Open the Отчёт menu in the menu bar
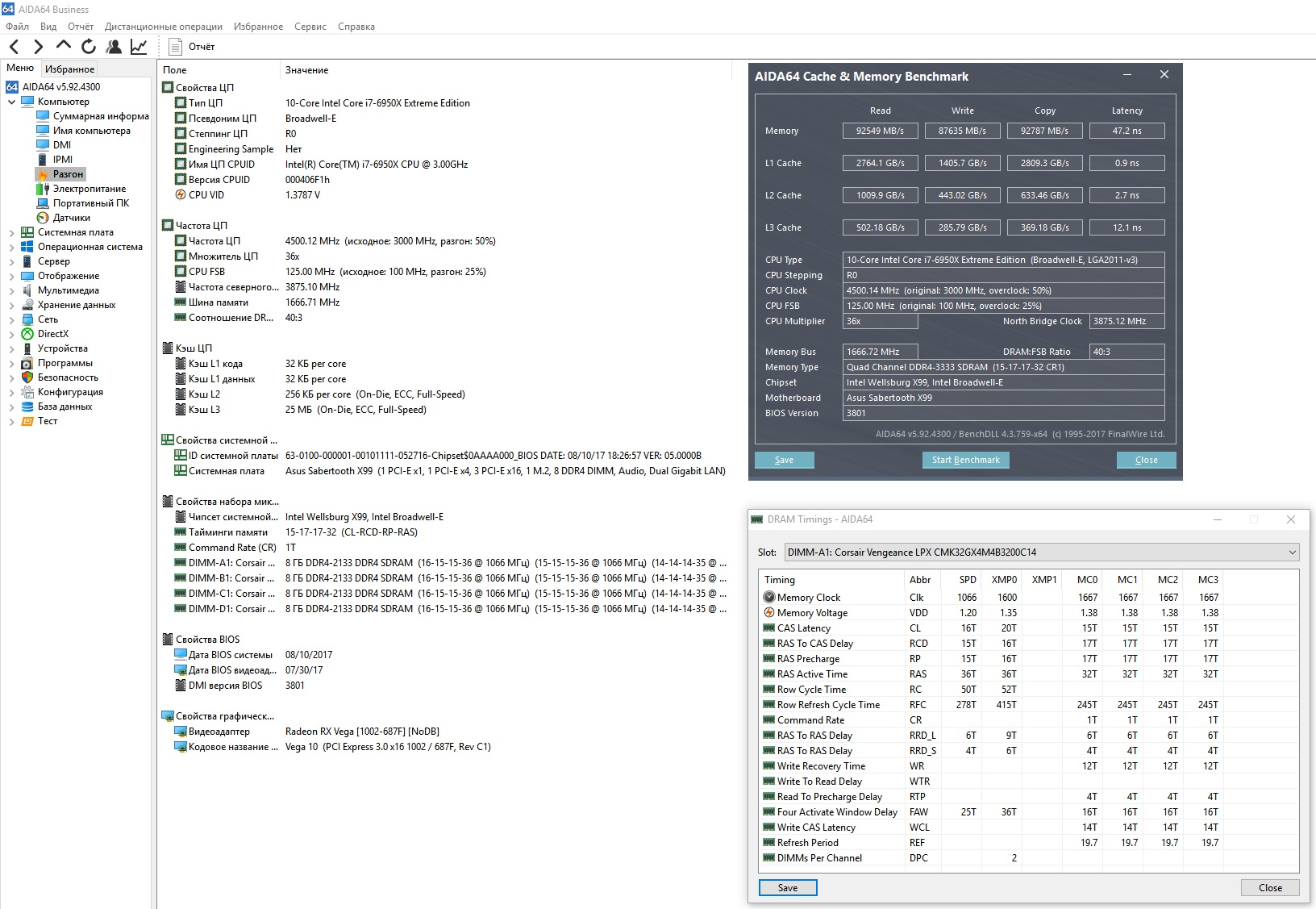Image resolution: width=1316 pixels, height=909 pixels. (x=81, y=27)
